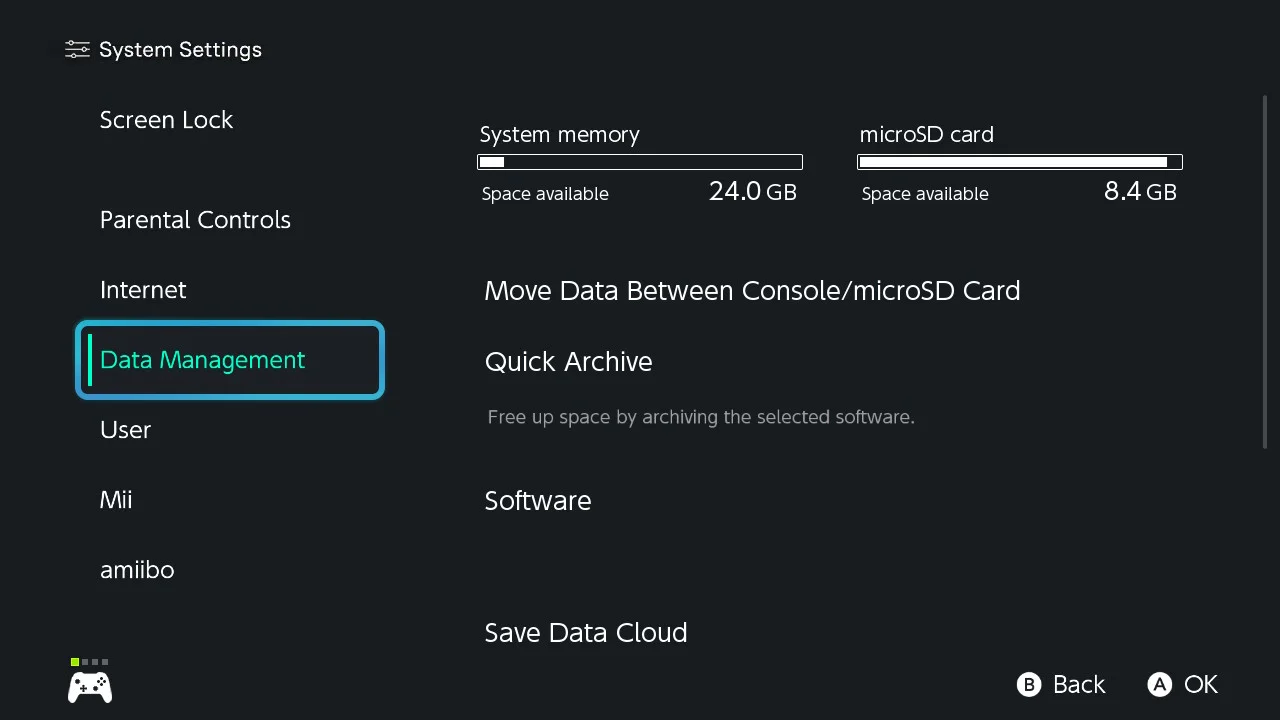
Task: Open the Software data list
Action: coord(538,501)
